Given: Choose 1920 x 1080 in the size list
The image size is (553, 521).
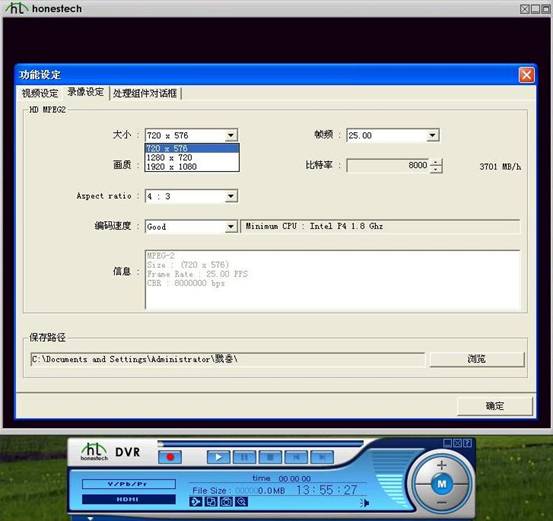Looking at the screenshot, I should (192, 166).
